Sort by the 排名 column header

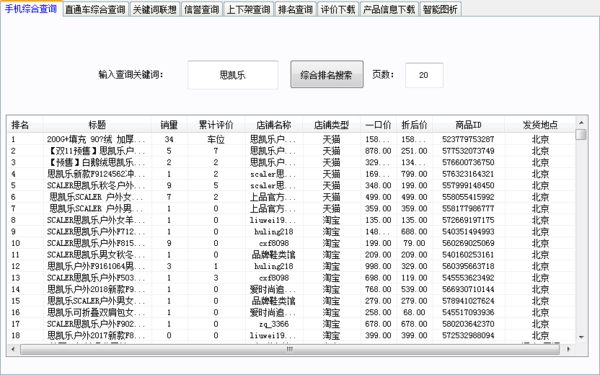click(25, 125)
